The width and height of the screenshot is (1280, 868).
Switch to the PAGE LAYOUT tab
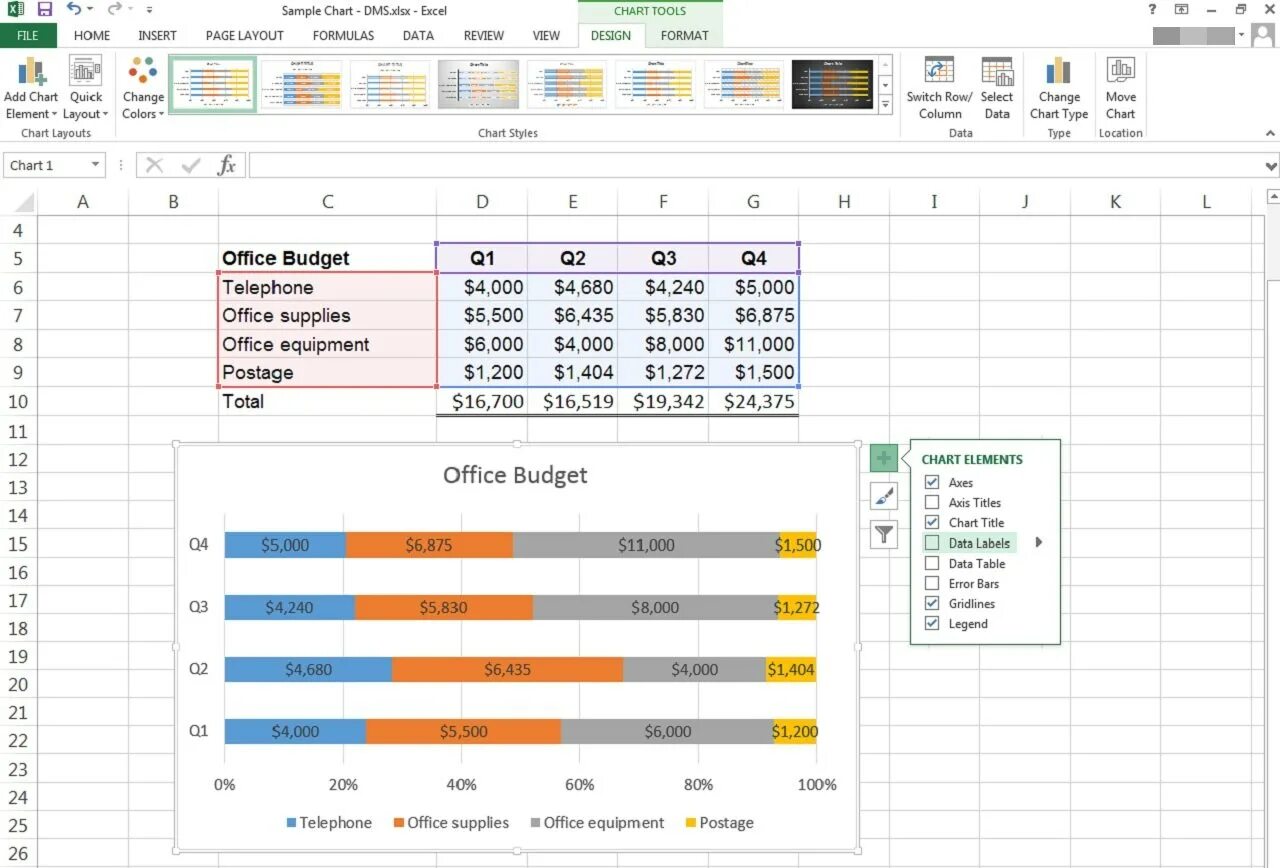point(245,35)
